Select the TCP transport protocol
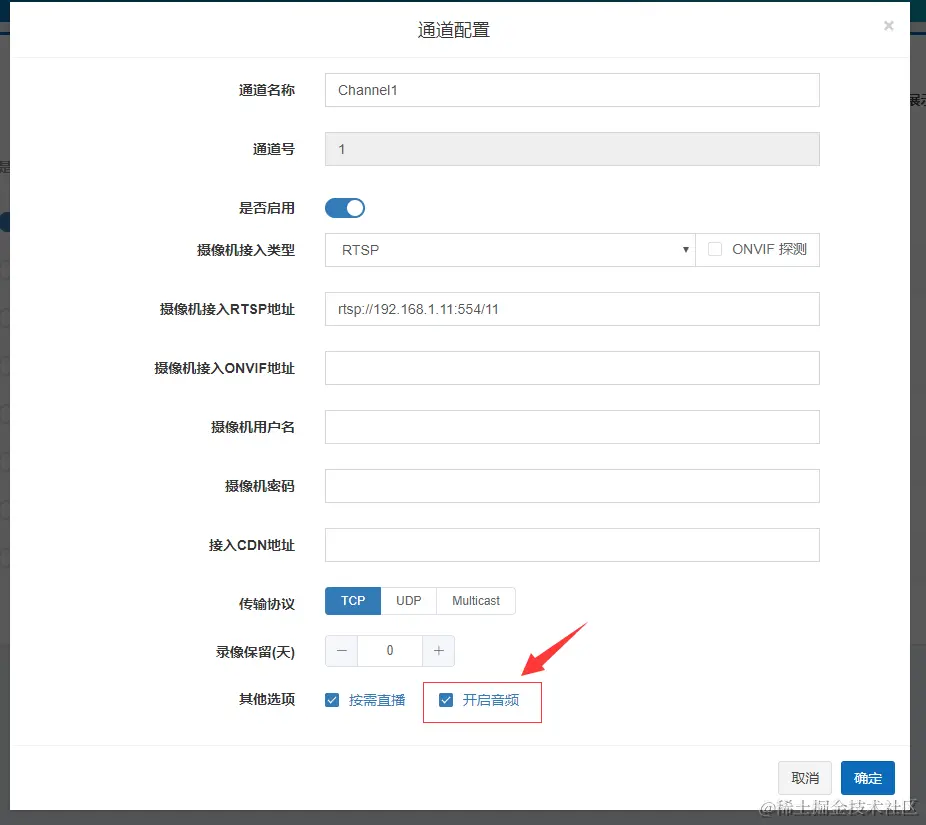Viewport: 926px width, 825px height. click(x=352, y=600)
